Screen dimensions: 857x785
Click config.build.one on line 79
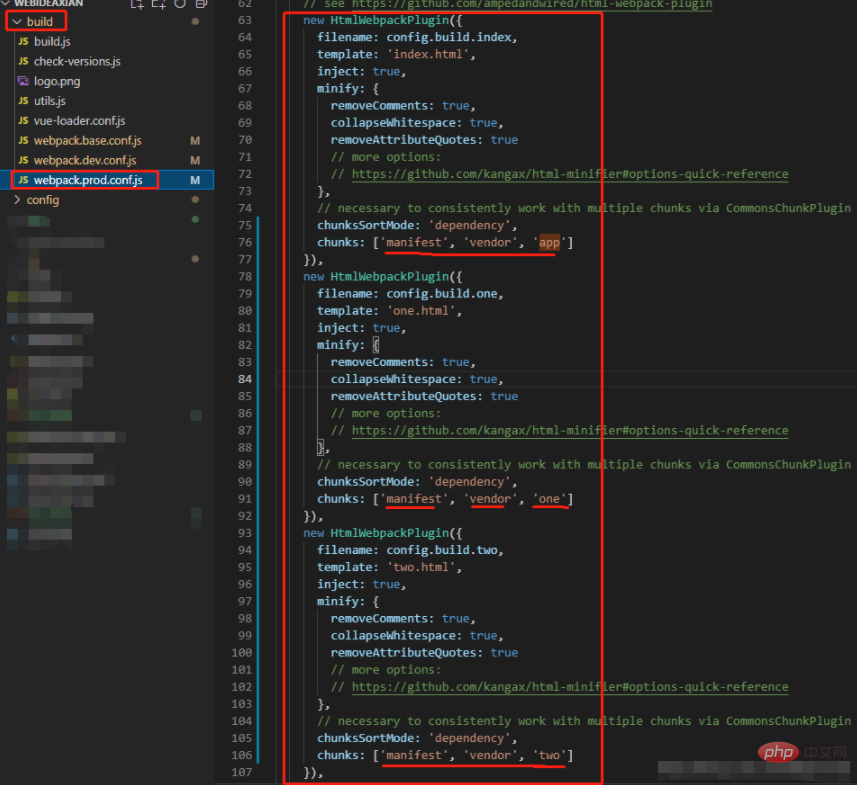coord(442,294)
